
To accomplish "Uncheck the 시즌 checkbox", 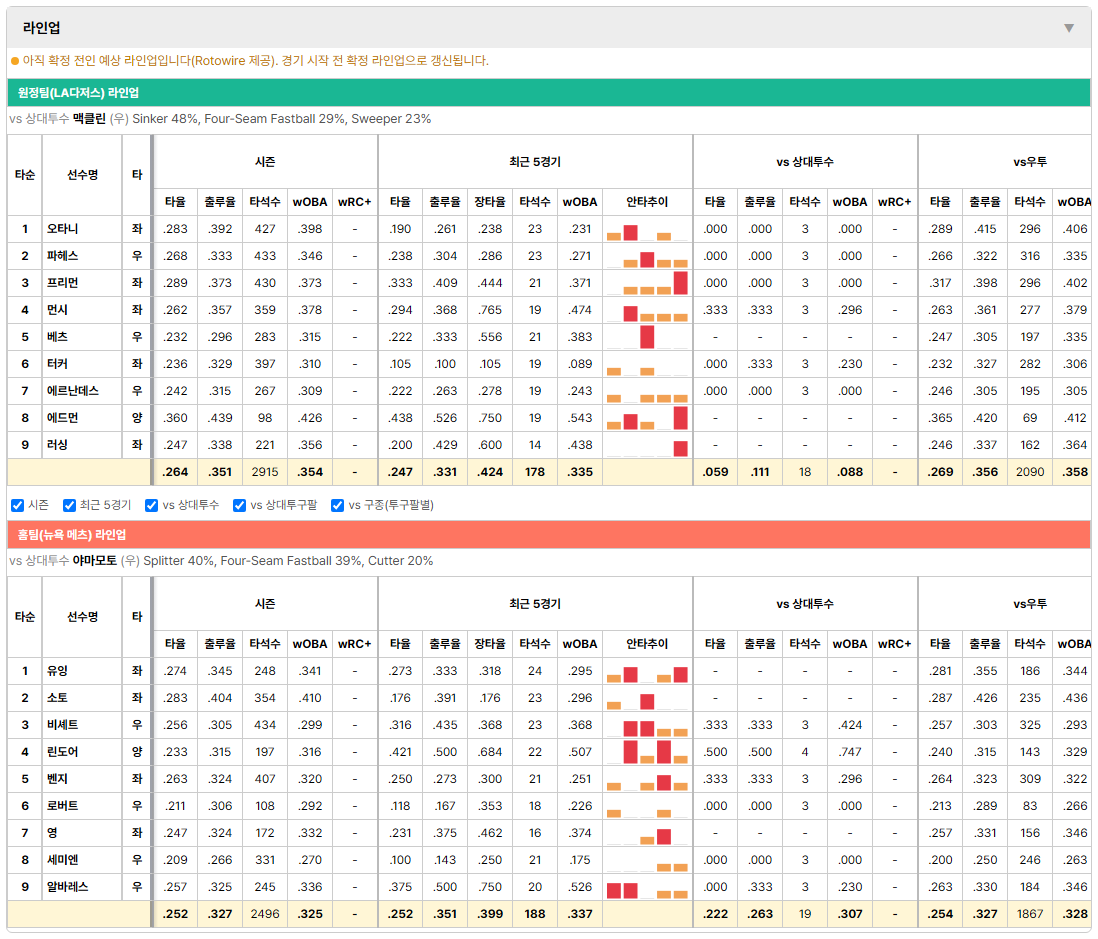I will (x=18, y=506).
